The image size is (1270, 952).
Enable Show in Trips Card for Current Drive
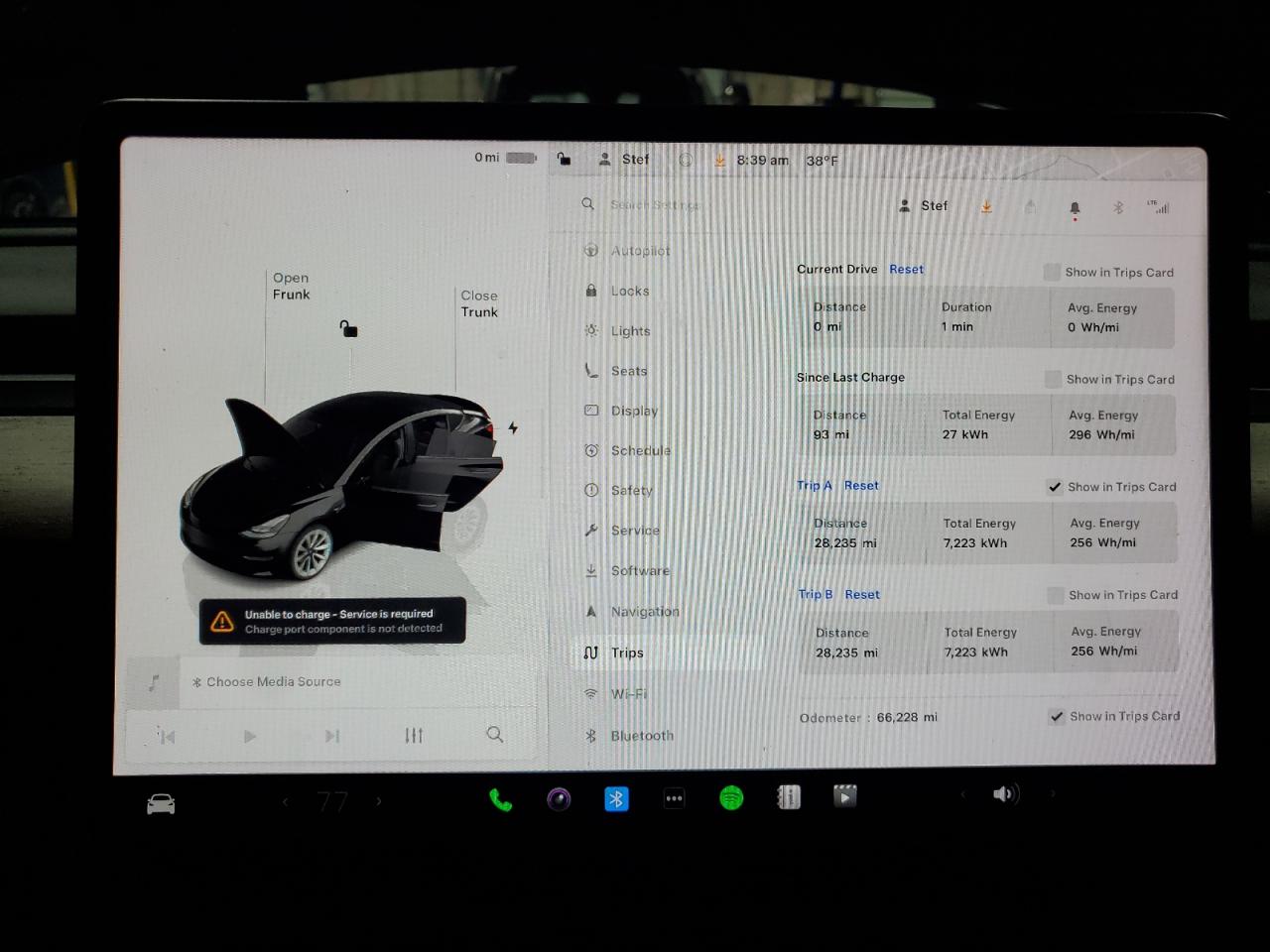1052,272
